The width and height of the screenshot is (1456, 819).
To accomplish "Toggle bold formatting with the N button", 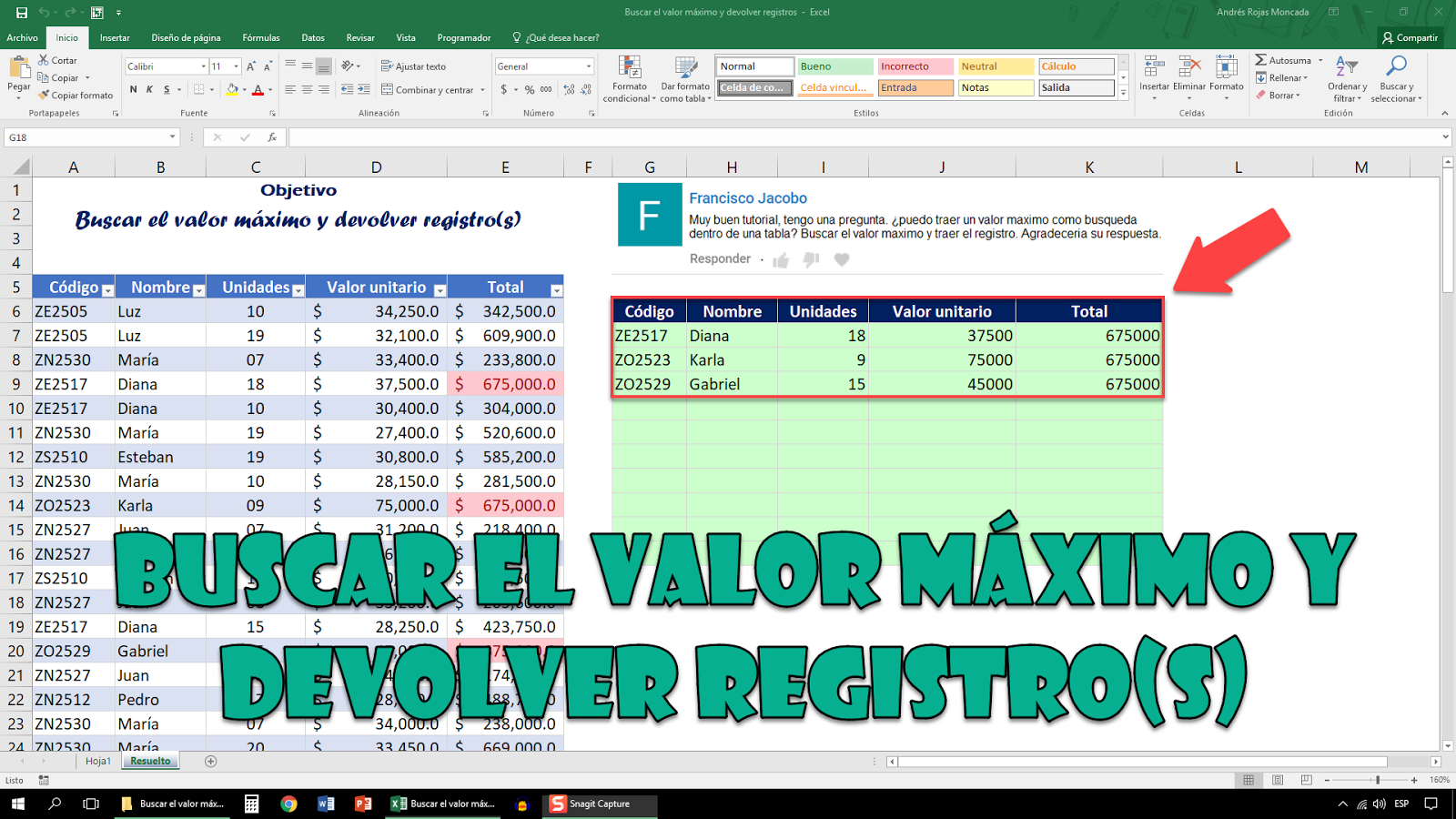I will [133, 90].
